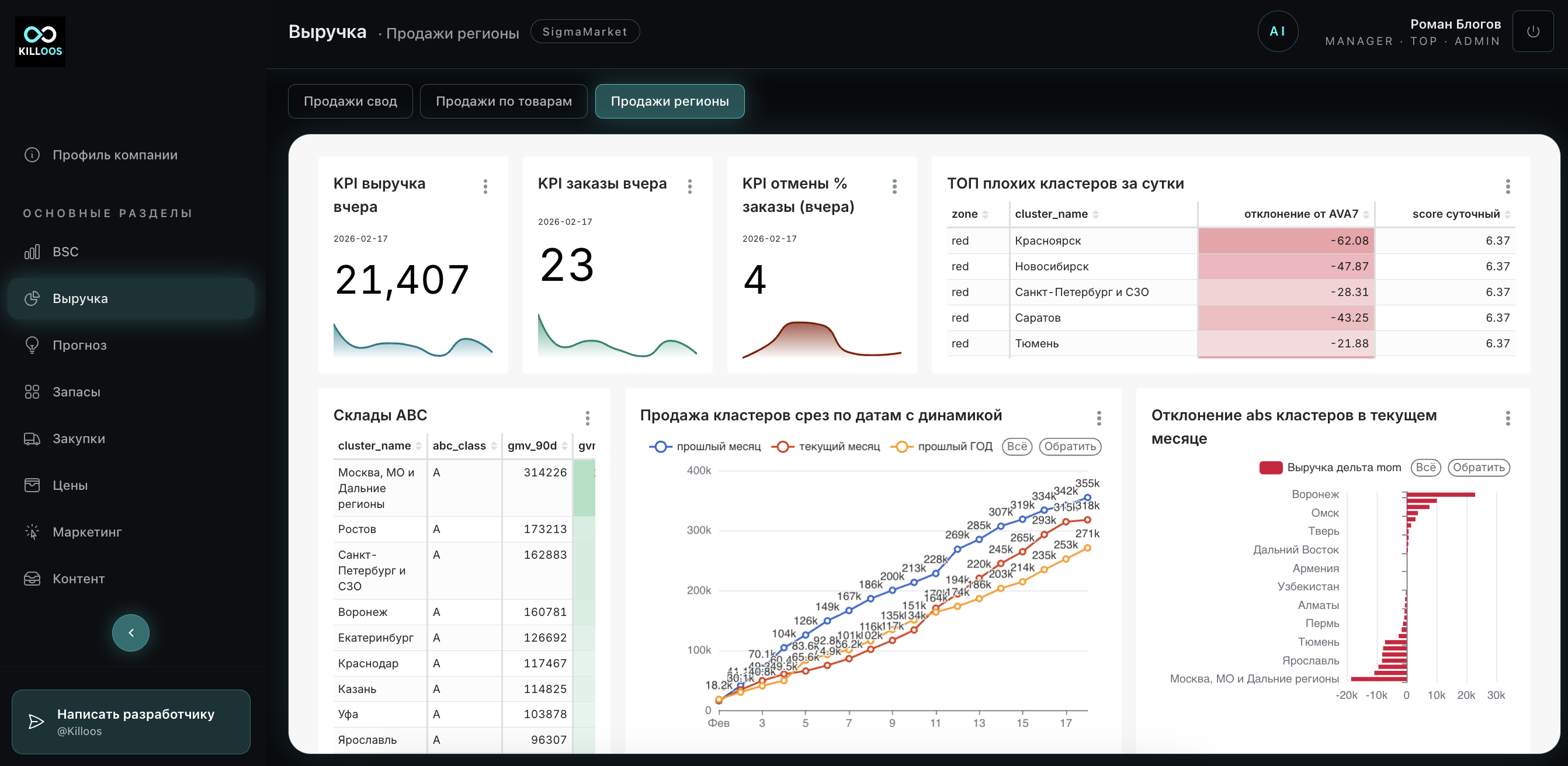The width and height of the screenshot is (1568, 766).
Task: Click Обратить in cluster sales legend
Action: (1070, 447)
